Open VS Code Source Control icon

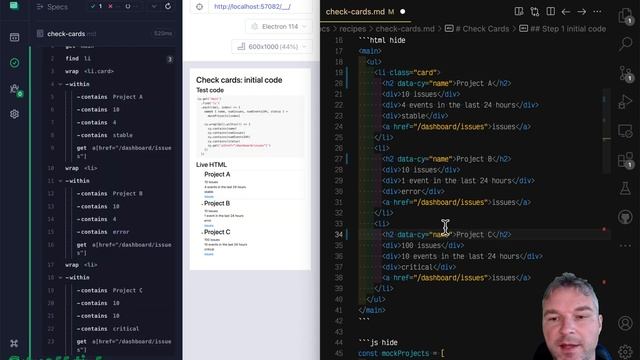pos(625,73)
